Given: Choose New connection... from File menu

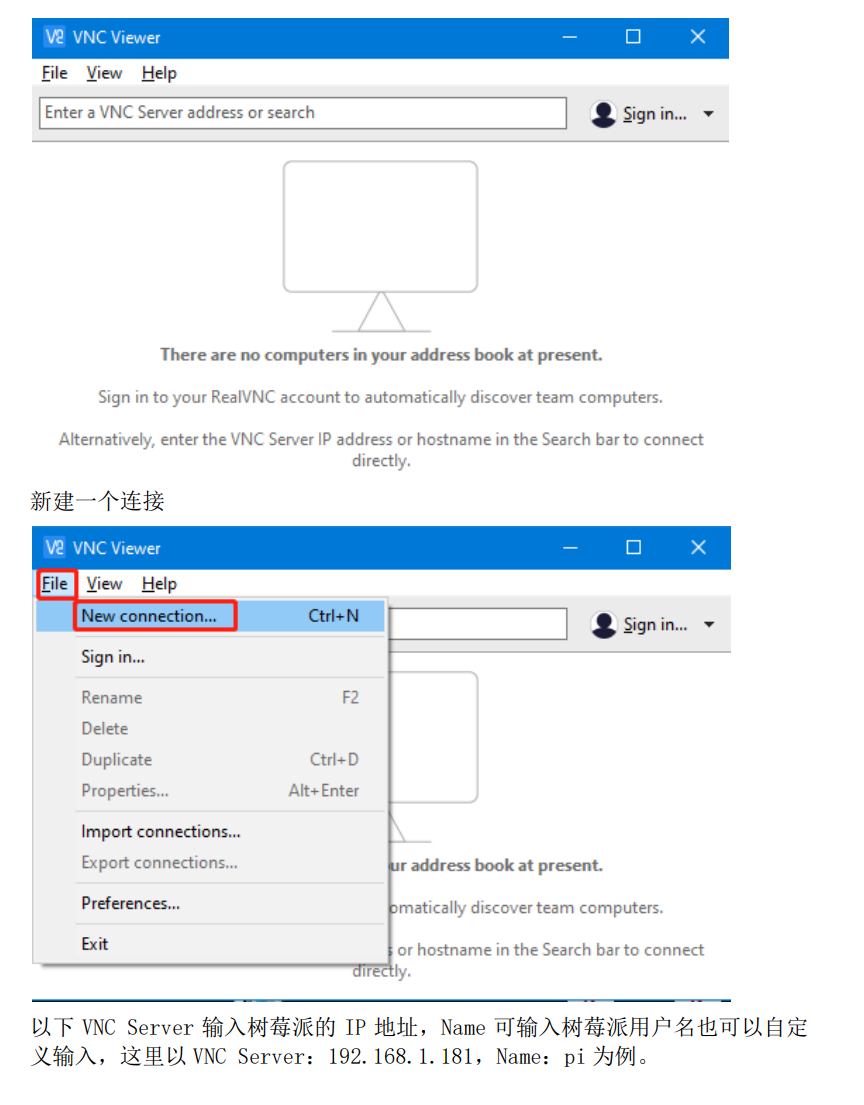Looking at the screenshot, I should point(210,616).
